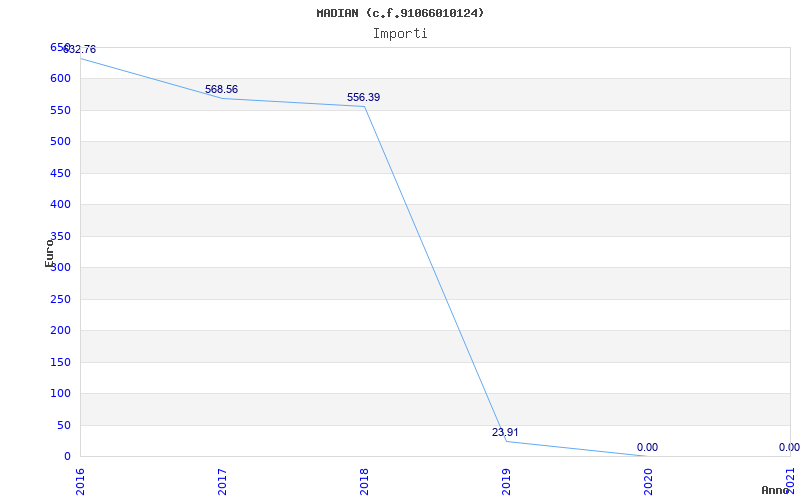Click the 2021 x-axis year label
This screenshot has width=800, height=500.
pyautogui.click(x=790, y=482)
